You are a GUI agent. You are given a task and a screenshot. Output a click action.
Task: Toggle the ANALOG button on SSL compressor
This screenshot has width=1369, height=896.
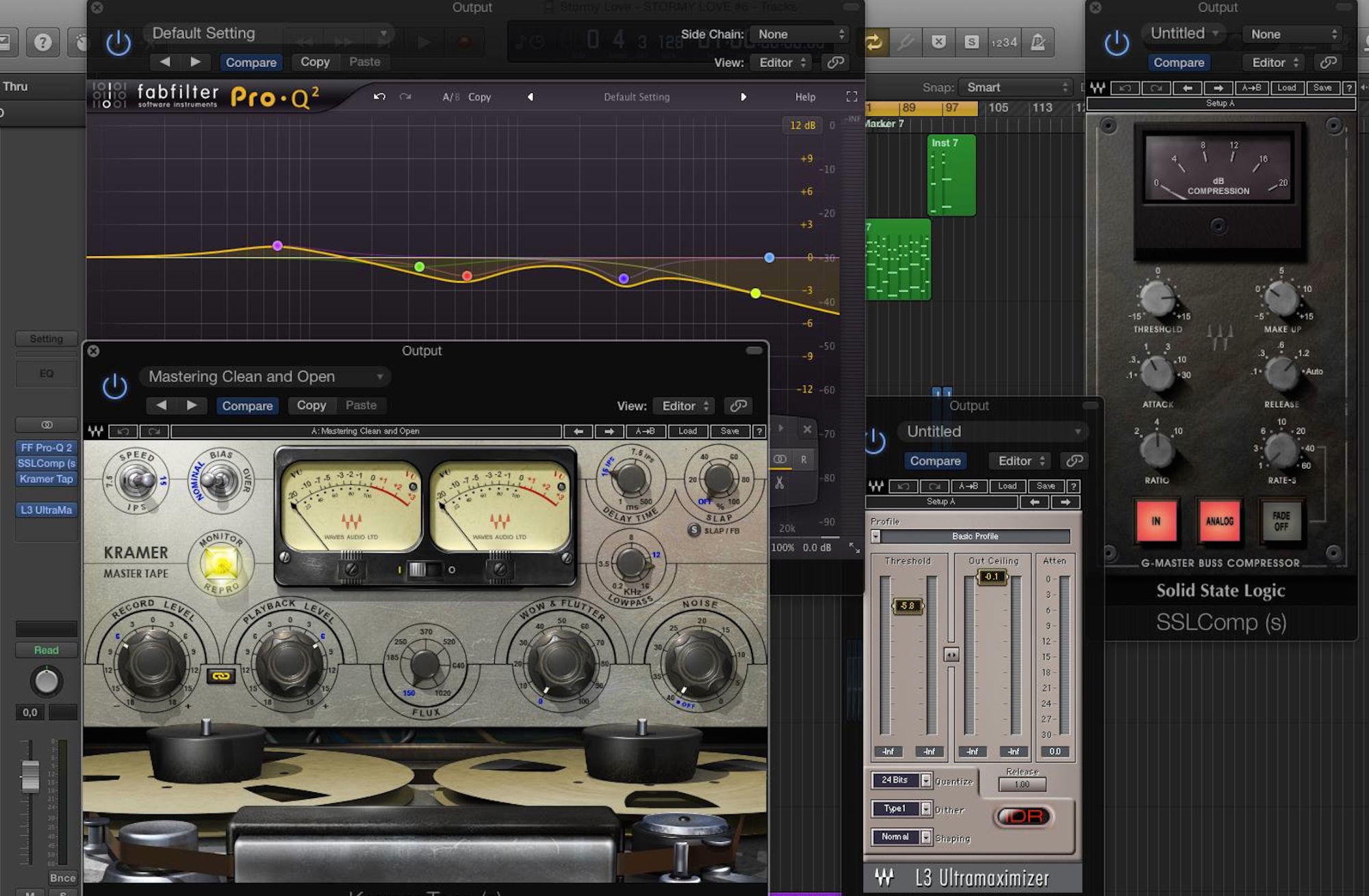[x=1219, y=521]
